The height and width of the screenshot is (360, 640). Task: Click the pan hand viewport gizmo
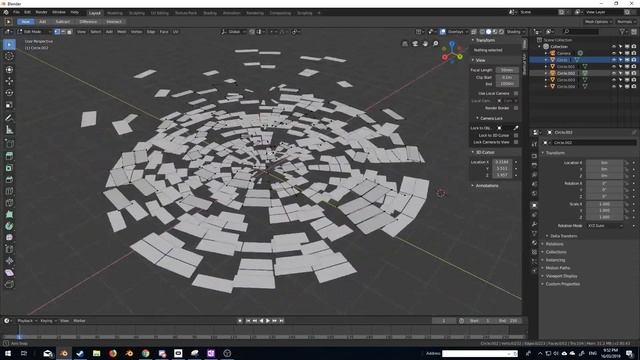(x=425, y=43)
